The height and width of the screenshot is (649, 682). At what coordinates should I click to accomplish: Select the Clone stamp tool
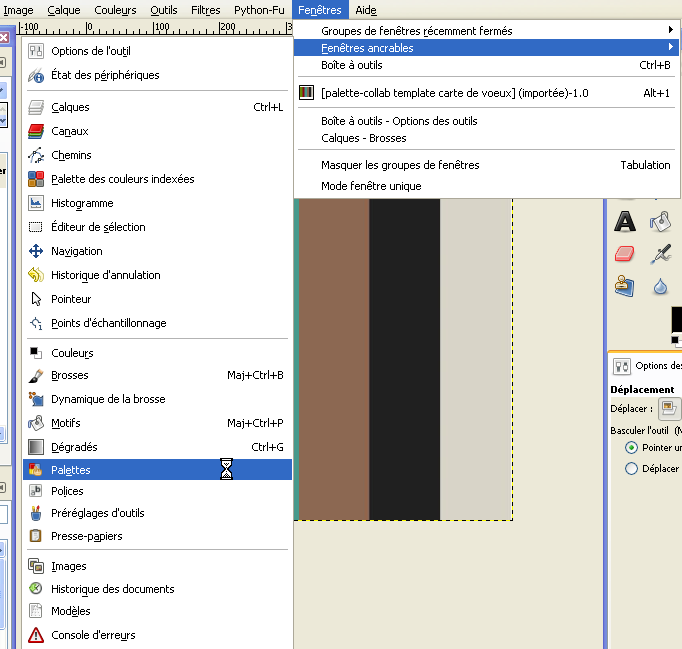625,286
